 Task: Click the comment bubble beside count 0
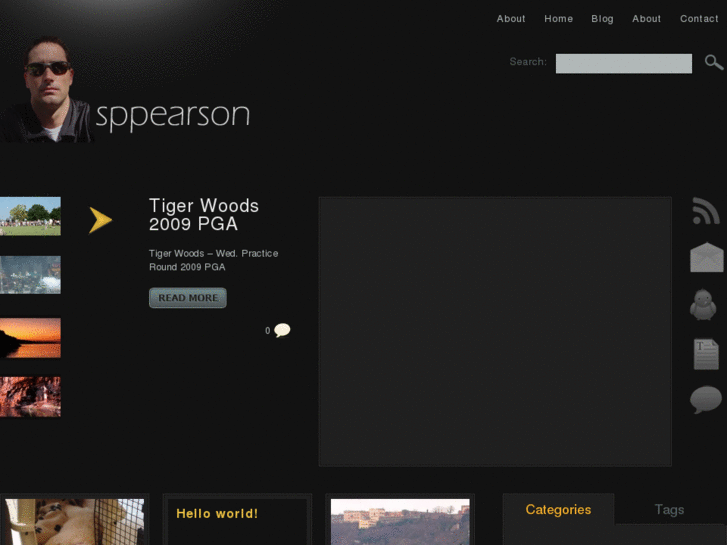[x=282, y=330]
